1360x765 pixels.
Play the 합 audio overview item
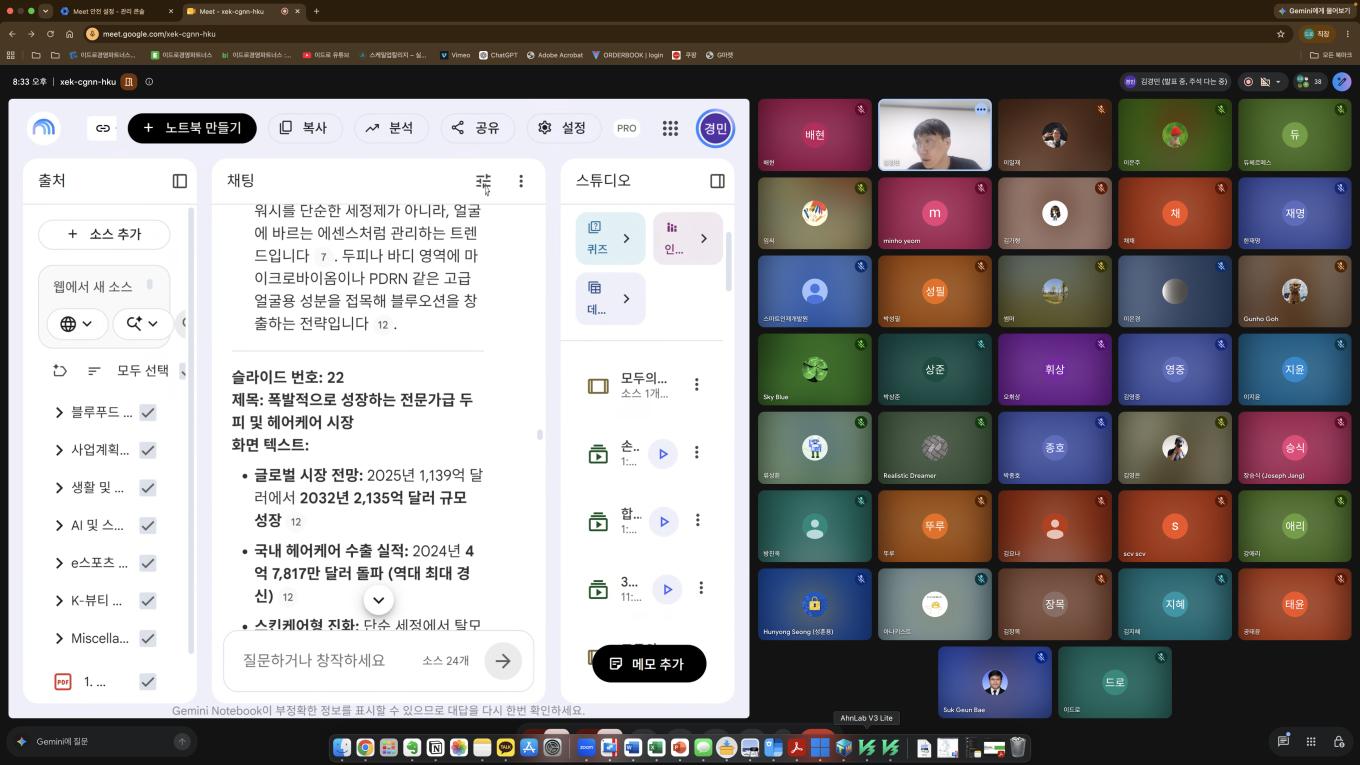(x=663, y=521)
